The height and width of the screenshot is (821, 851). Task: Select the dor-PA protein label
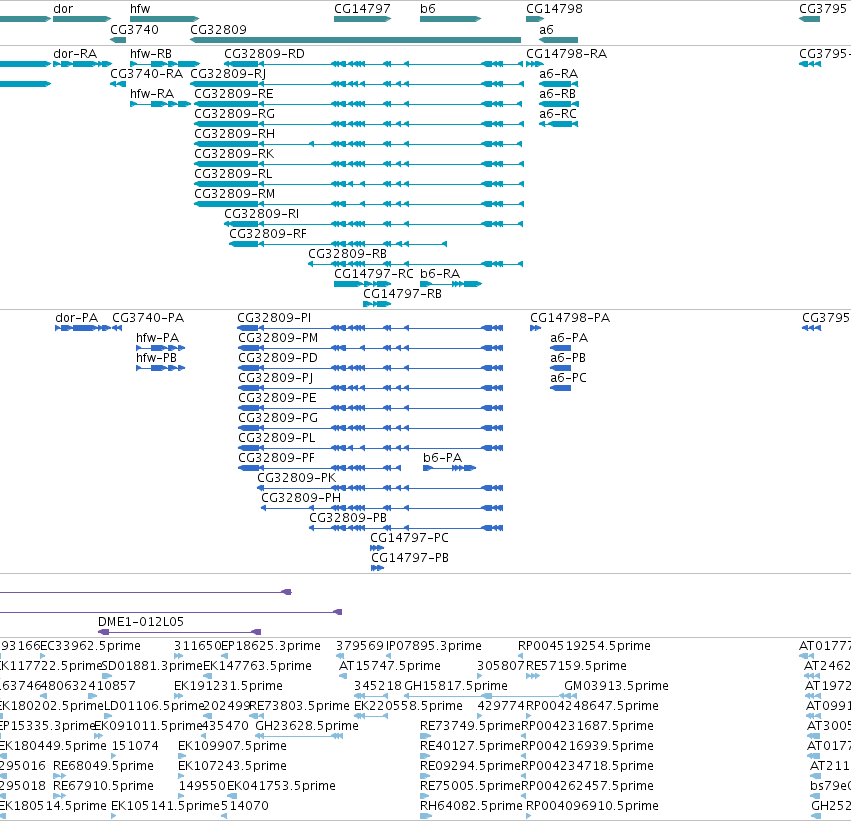coord(77,318)
